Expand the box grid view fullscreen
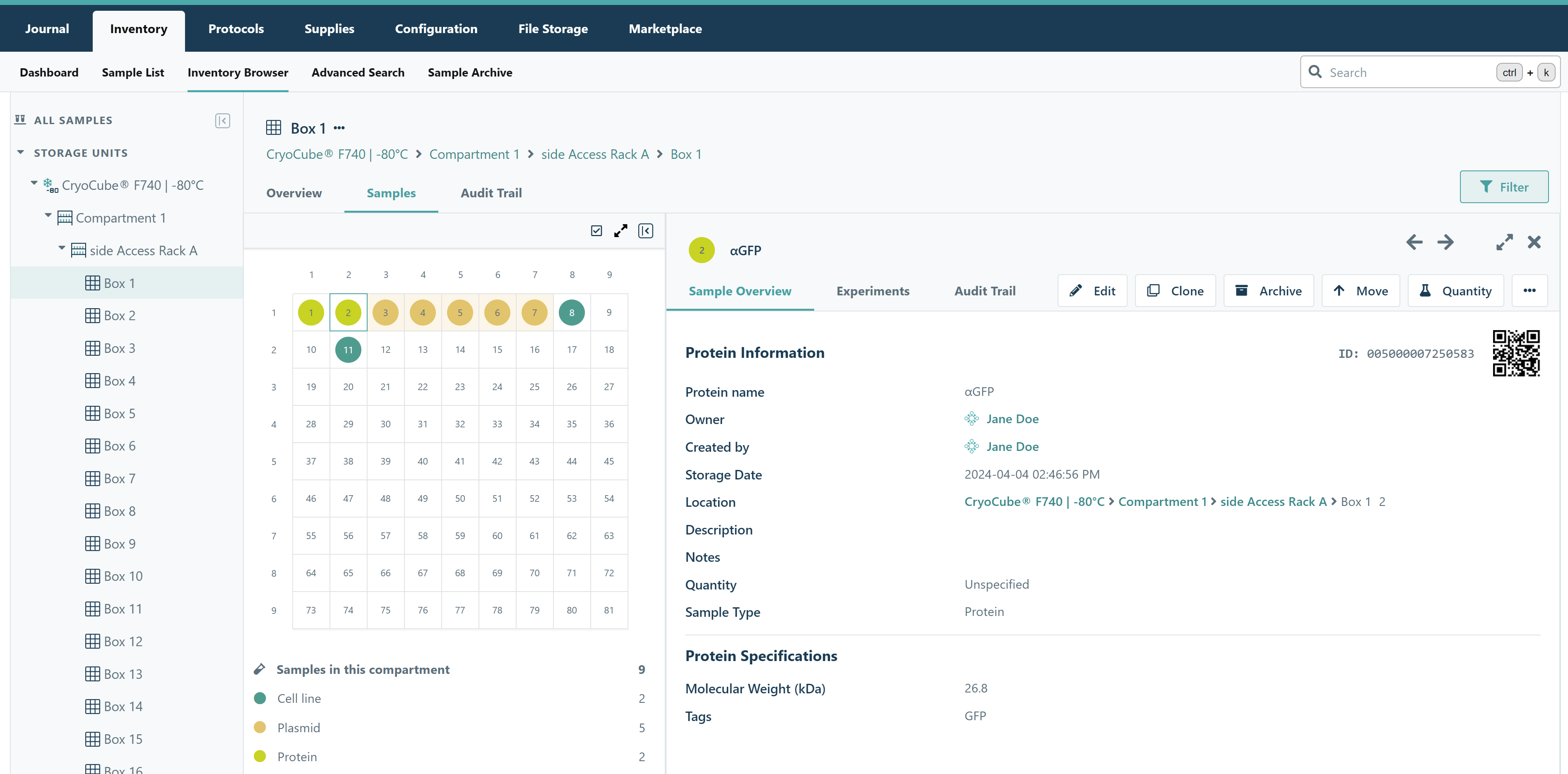The height and width of the screenshot is (774, 1568). [x=620, y=230]
